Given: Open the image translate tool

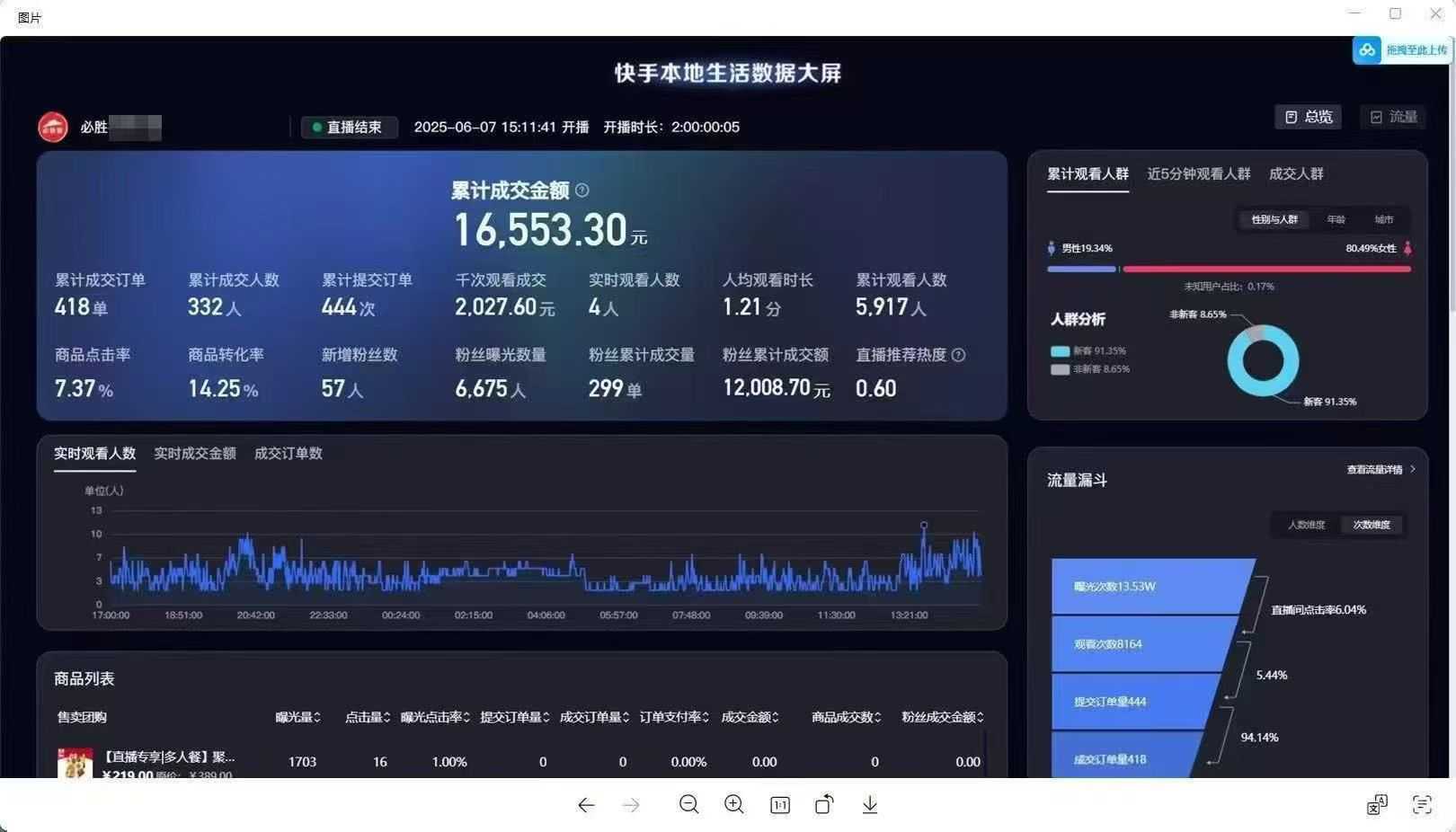Looking at the screenshot, I should tap(1377, 805).
